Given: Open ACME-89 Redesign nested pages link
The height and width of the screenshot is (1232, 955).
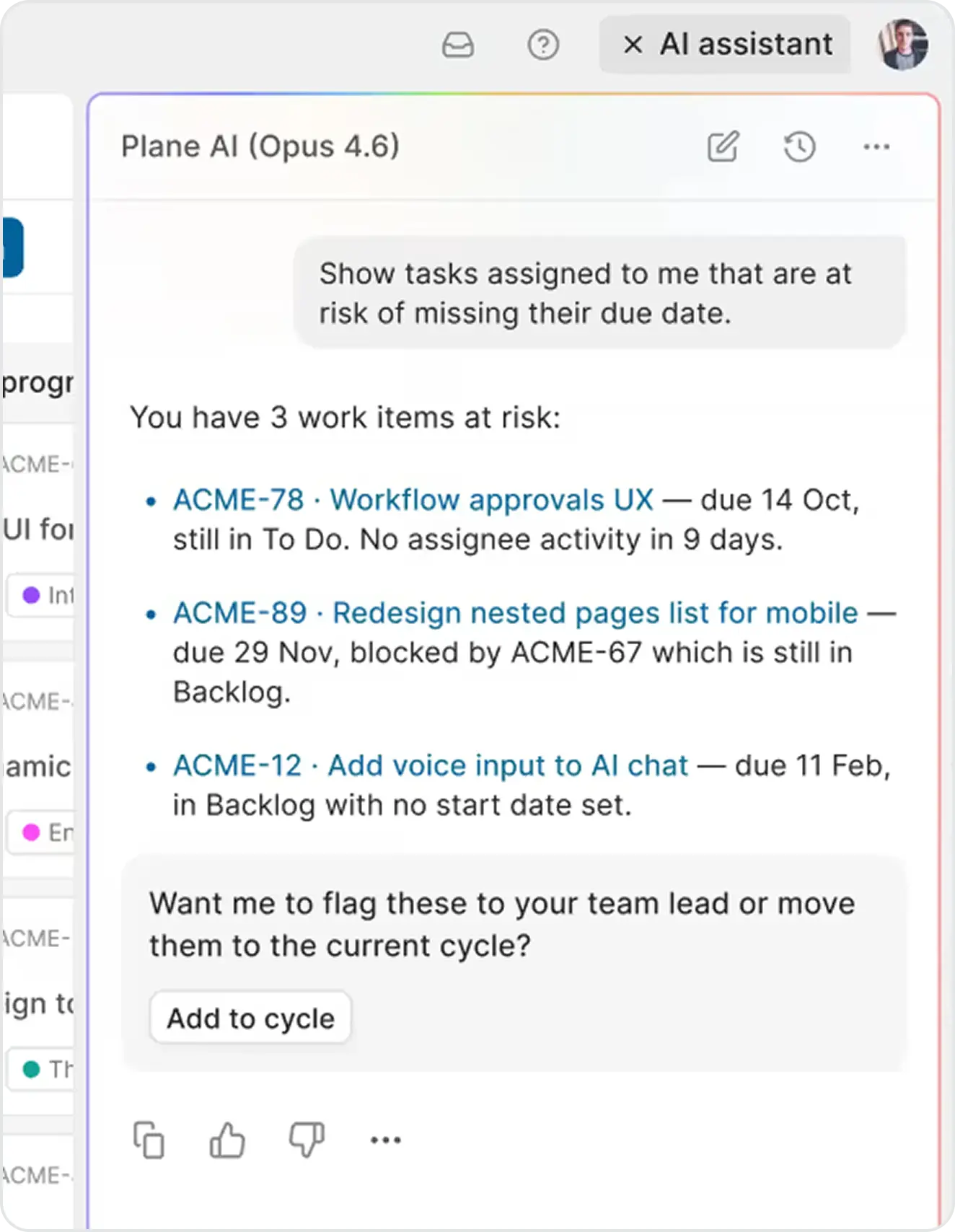Looking at the screenshot, I should (x=515, y=613).
